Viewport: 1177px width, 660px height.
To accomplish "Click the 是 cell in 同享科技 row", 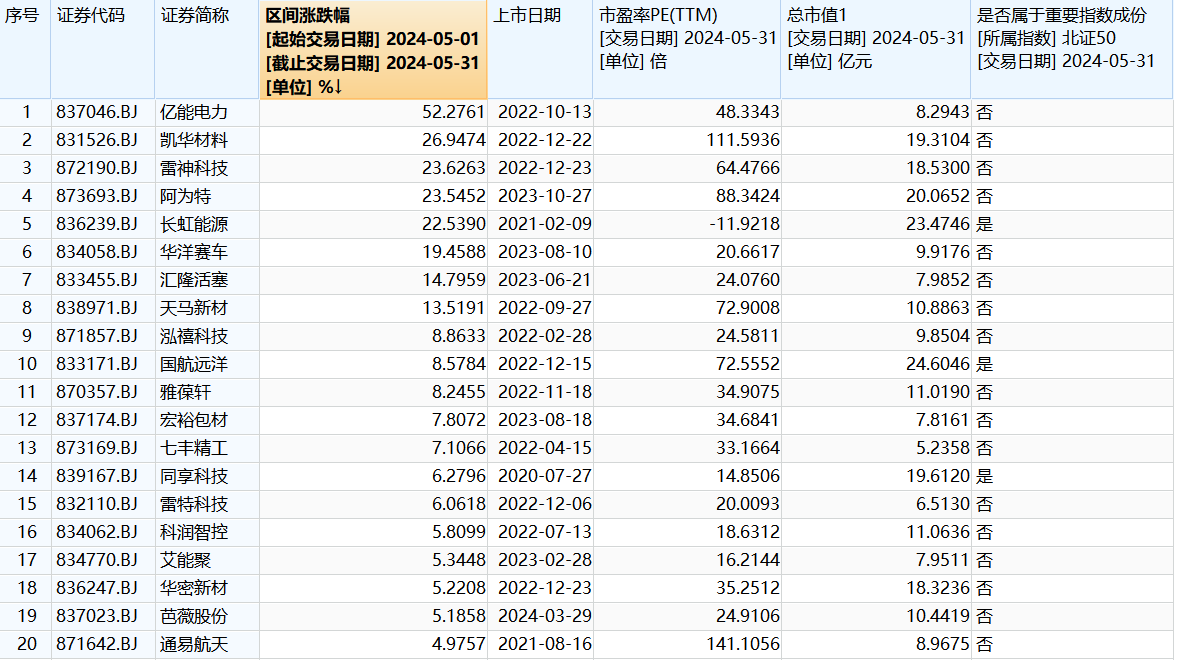I will click(x=984, y=476).
